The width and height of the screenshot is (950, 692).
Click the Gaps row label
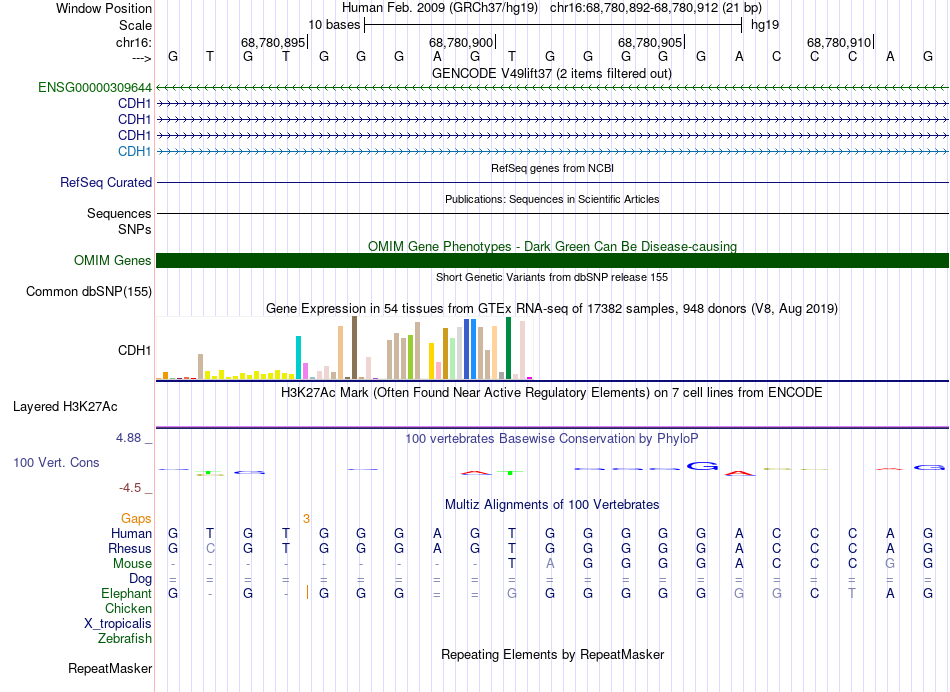pos(136,518)
